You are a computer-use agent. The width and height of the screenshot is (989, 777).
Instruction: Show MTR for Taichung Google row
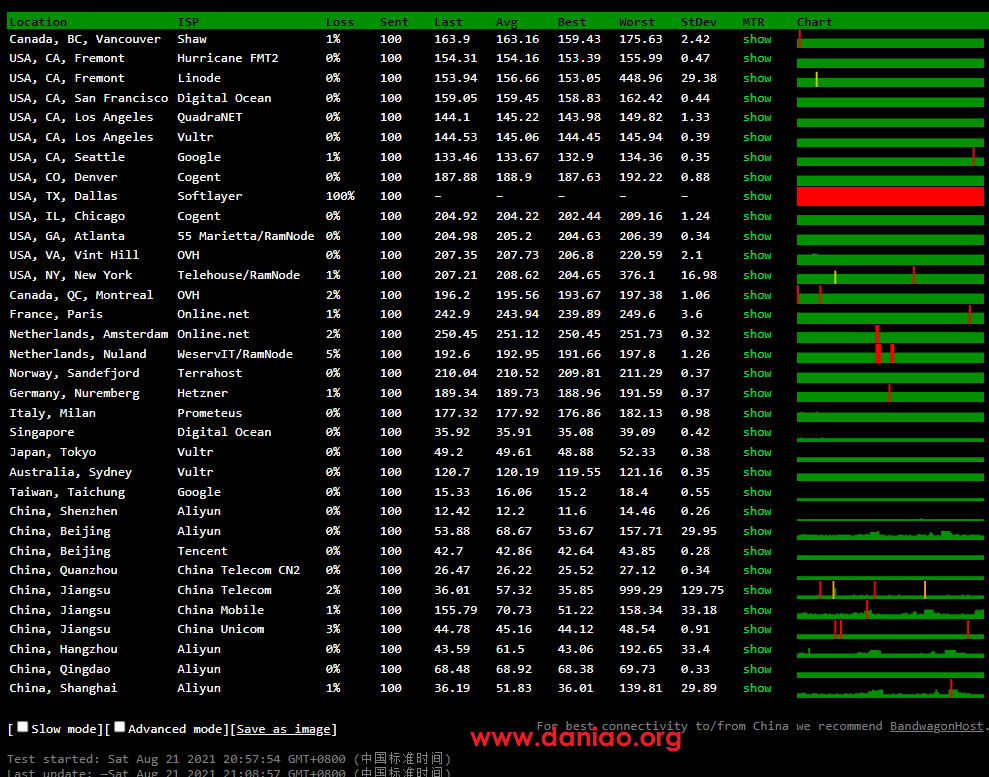[757, 492]
